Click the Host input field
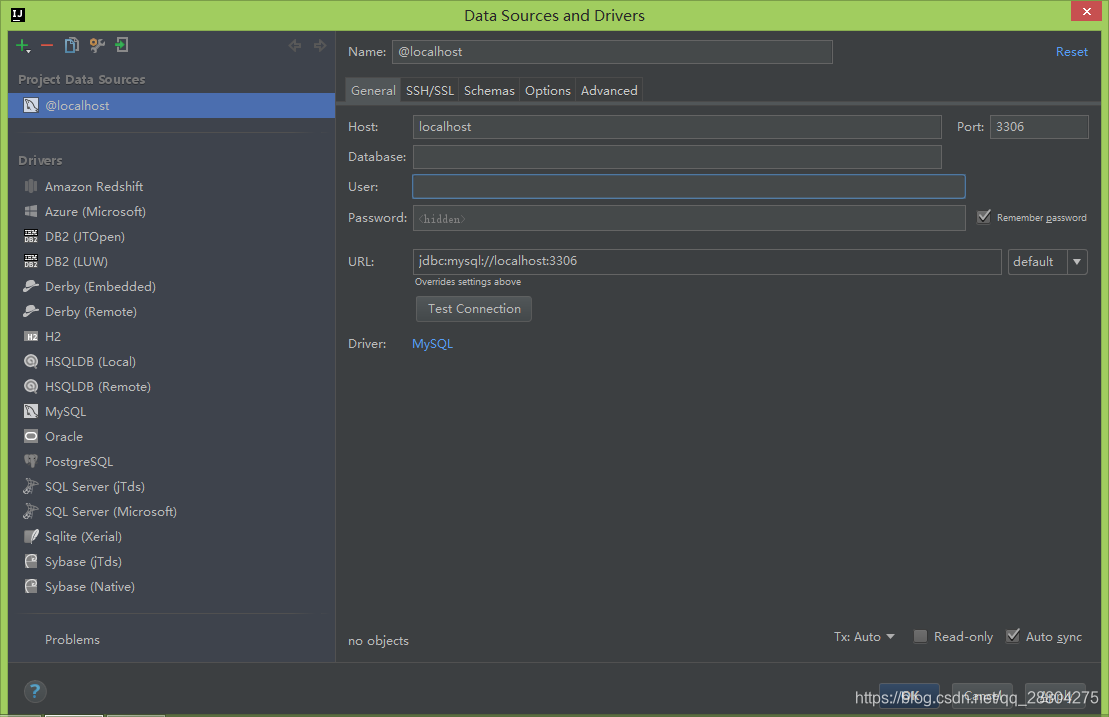Image resolution: width=1109 pixels, height=717 pixels. 677,127
